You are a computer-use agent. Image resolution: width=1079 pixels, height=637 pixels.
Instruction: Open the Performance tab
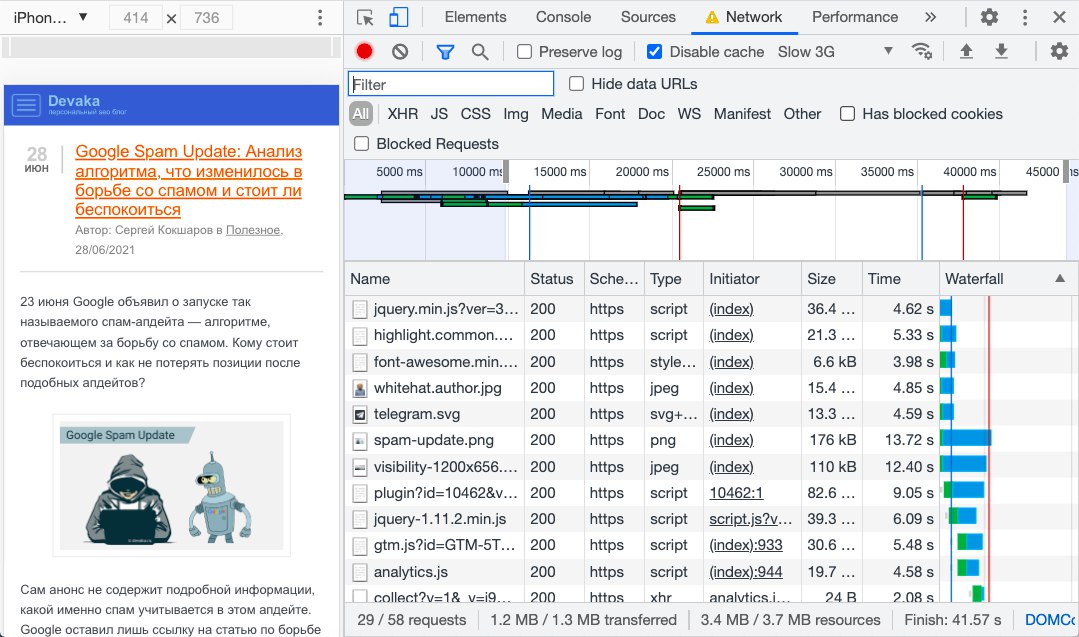[855, 17]
